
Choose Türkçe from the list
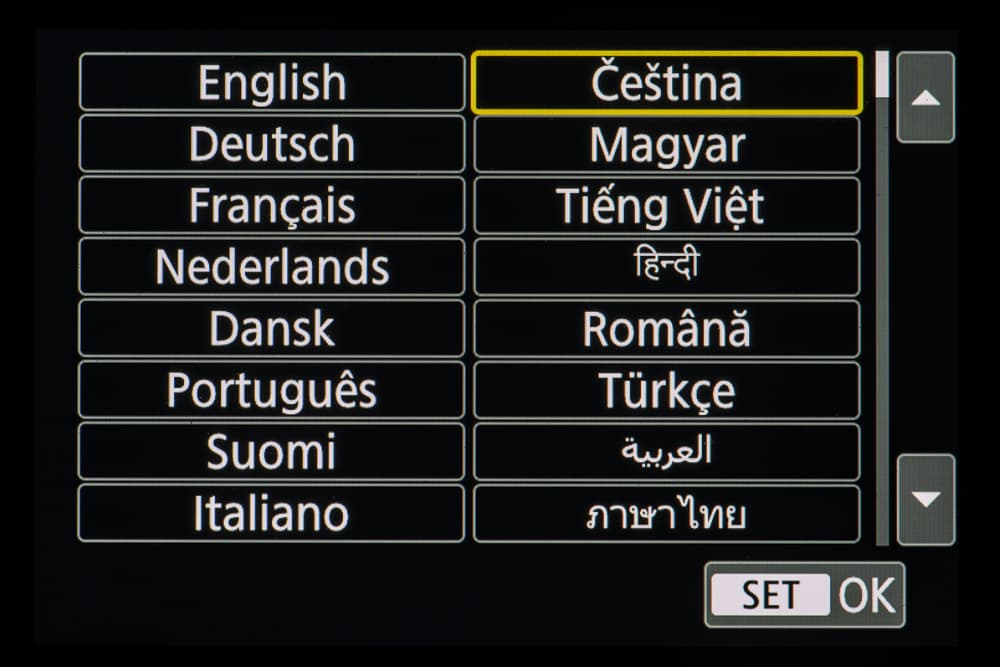(x=666, y=390)
